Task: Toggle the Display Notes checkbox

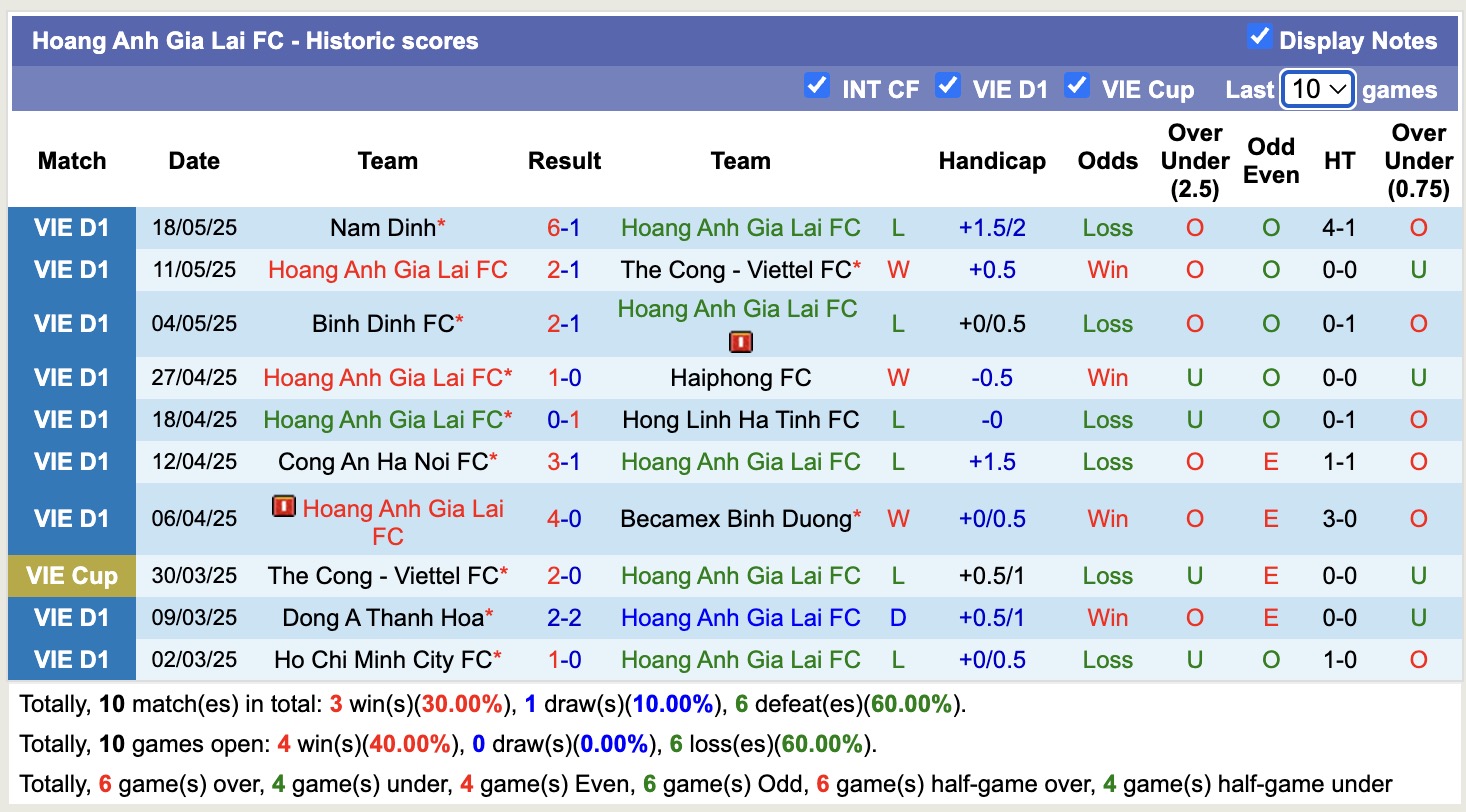Action: coord(1257,38)
